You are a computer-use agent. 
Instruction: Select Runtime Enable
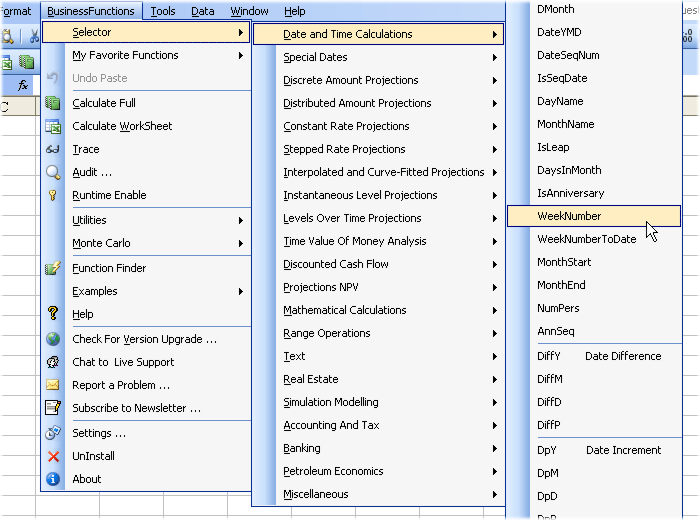tap(146, 195)
